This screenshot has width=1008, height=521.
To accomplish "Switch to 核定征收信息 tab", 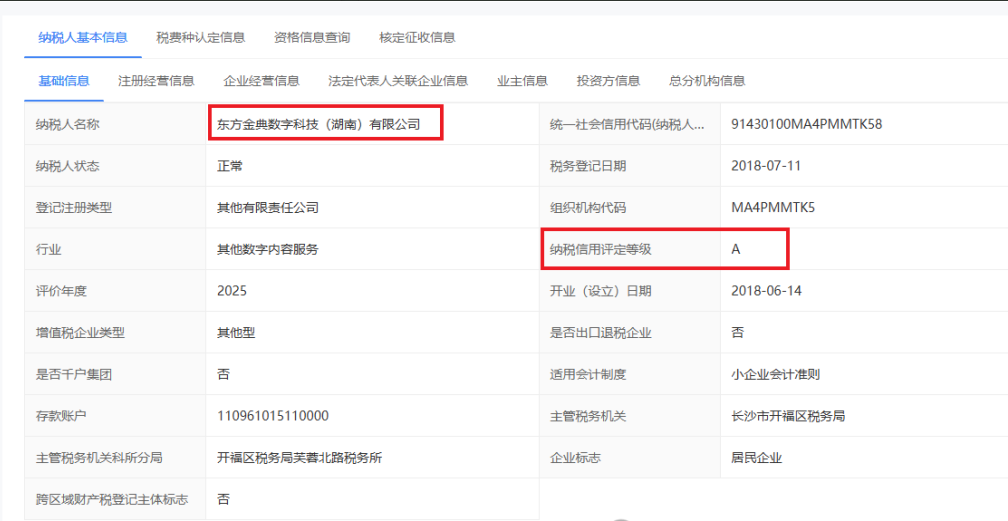I will pyautogui.click(x=417, y=37).
